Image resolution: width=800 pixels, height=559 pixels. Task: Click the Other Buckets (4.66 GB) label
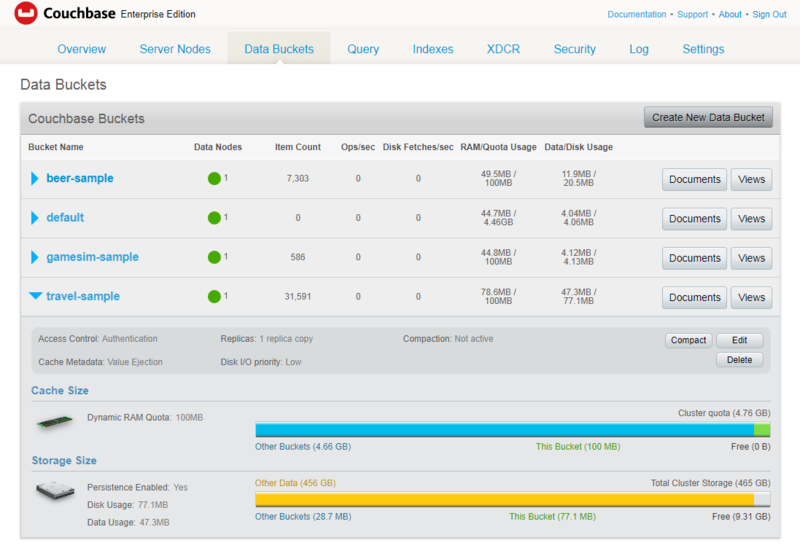click(303, 447)
